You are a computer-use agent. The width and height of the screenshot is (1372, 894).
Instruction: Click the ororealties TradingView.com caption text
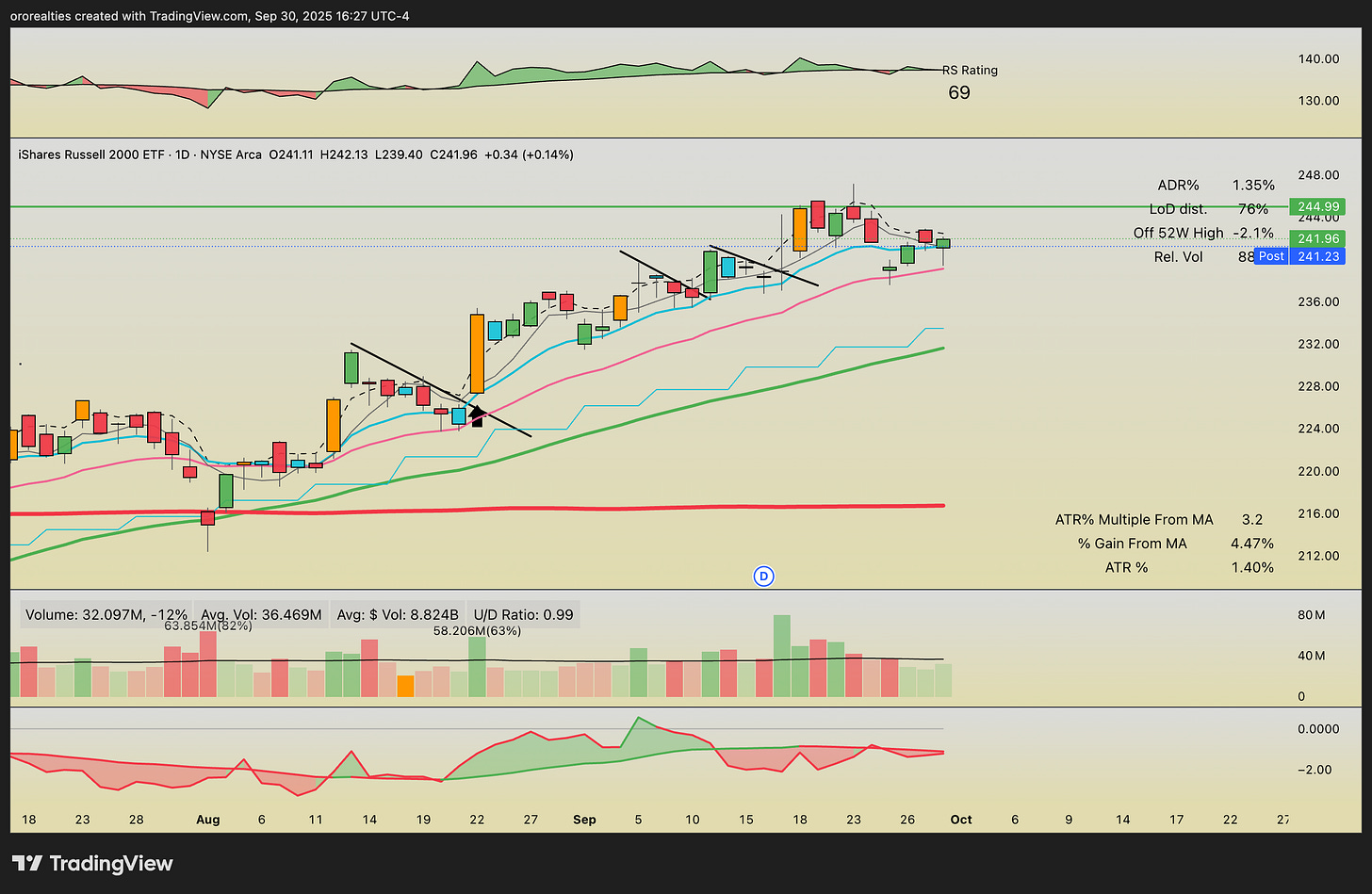point(210,16)
